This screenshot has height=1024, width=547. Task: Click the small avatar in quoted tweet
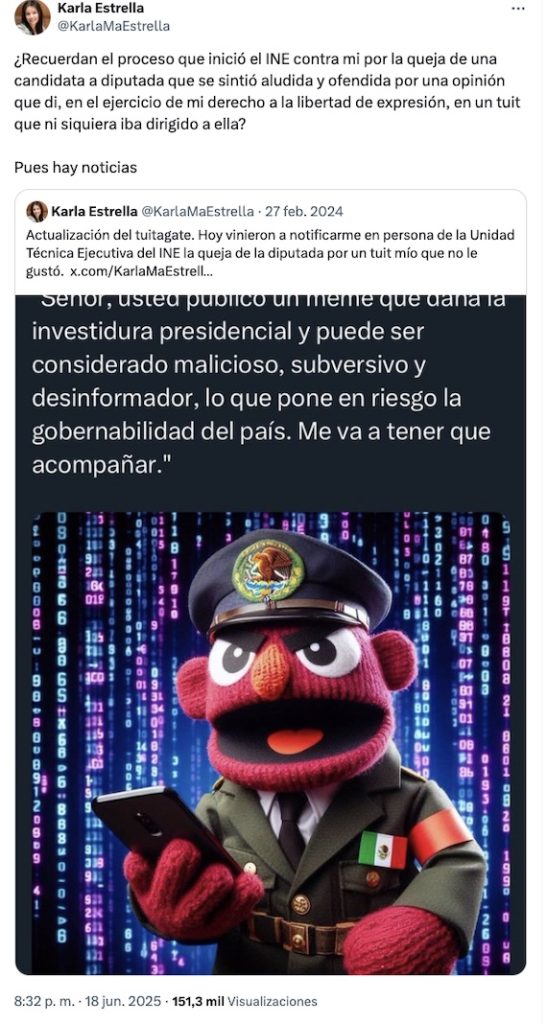(x=37, y=211)
